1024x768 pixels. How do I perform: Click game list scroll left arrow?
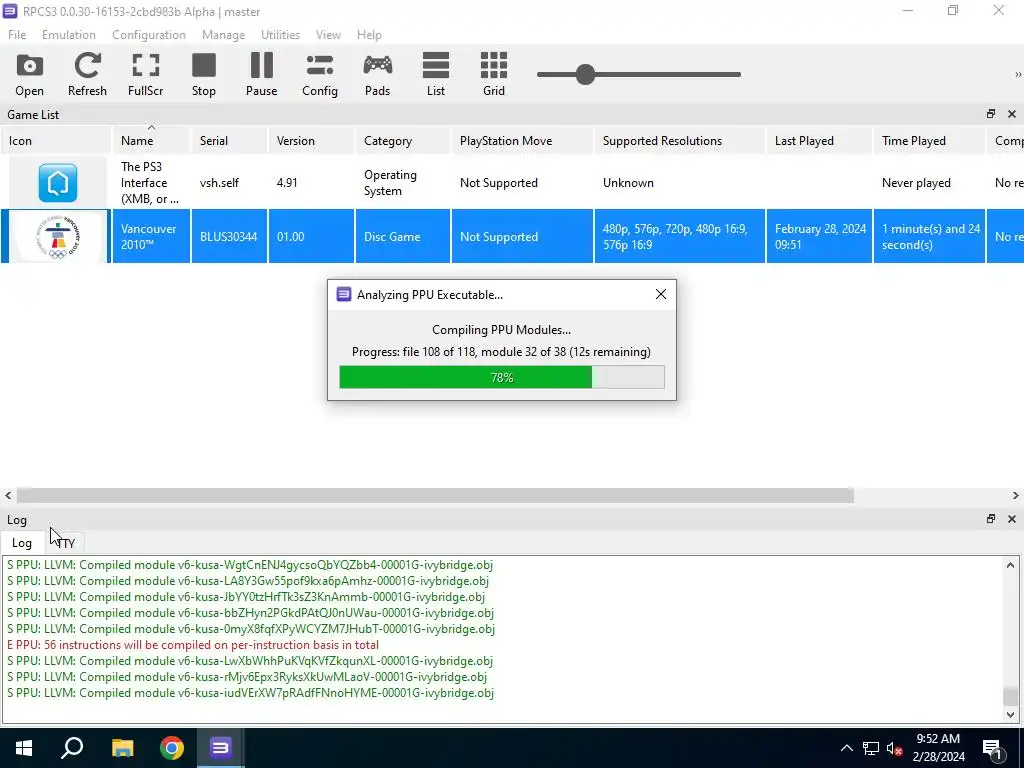(x=8, y=496)
